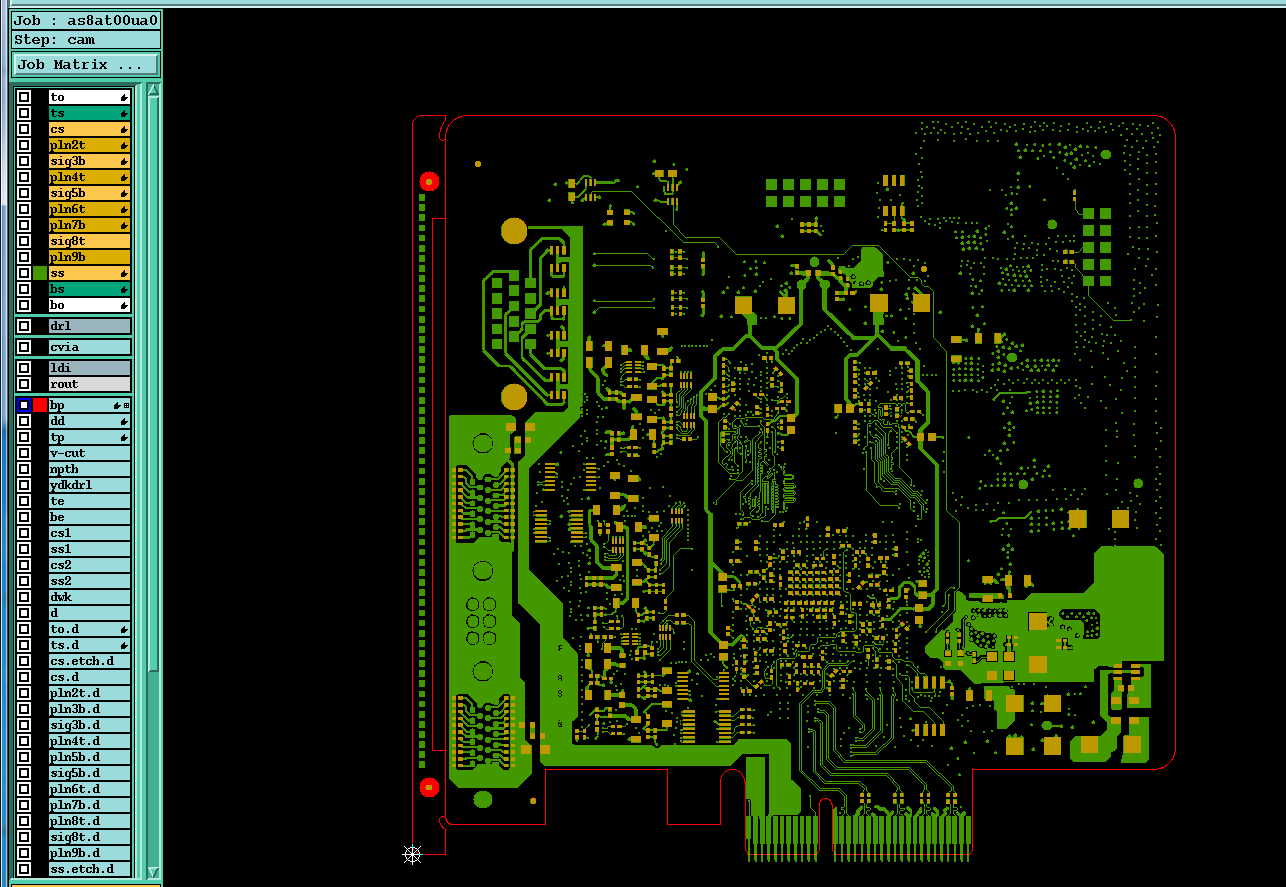The image size is (1286, 887).
Task: Click the hand icon on ts layer row
Action: coord(124,114)
